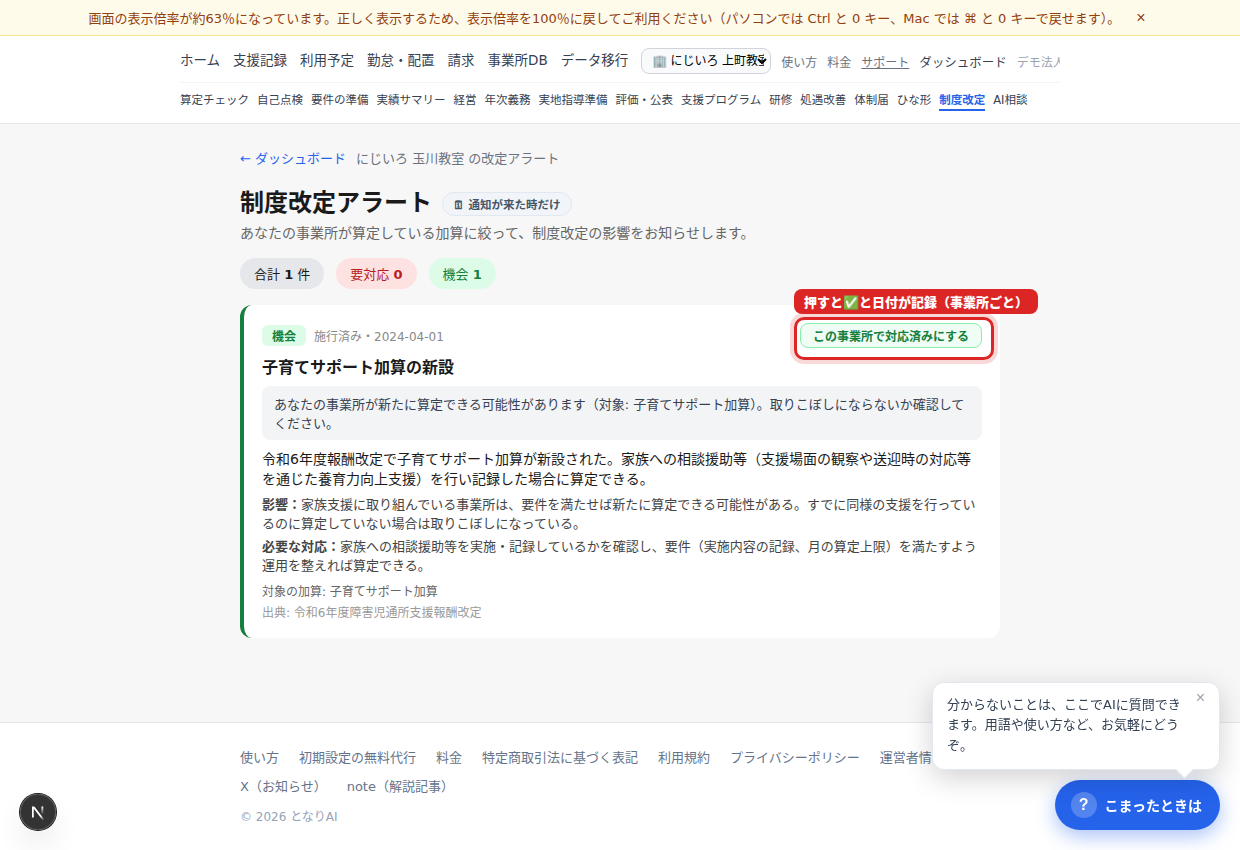Open footer 使い方 link
The image size is (1240, 850).
259,758
